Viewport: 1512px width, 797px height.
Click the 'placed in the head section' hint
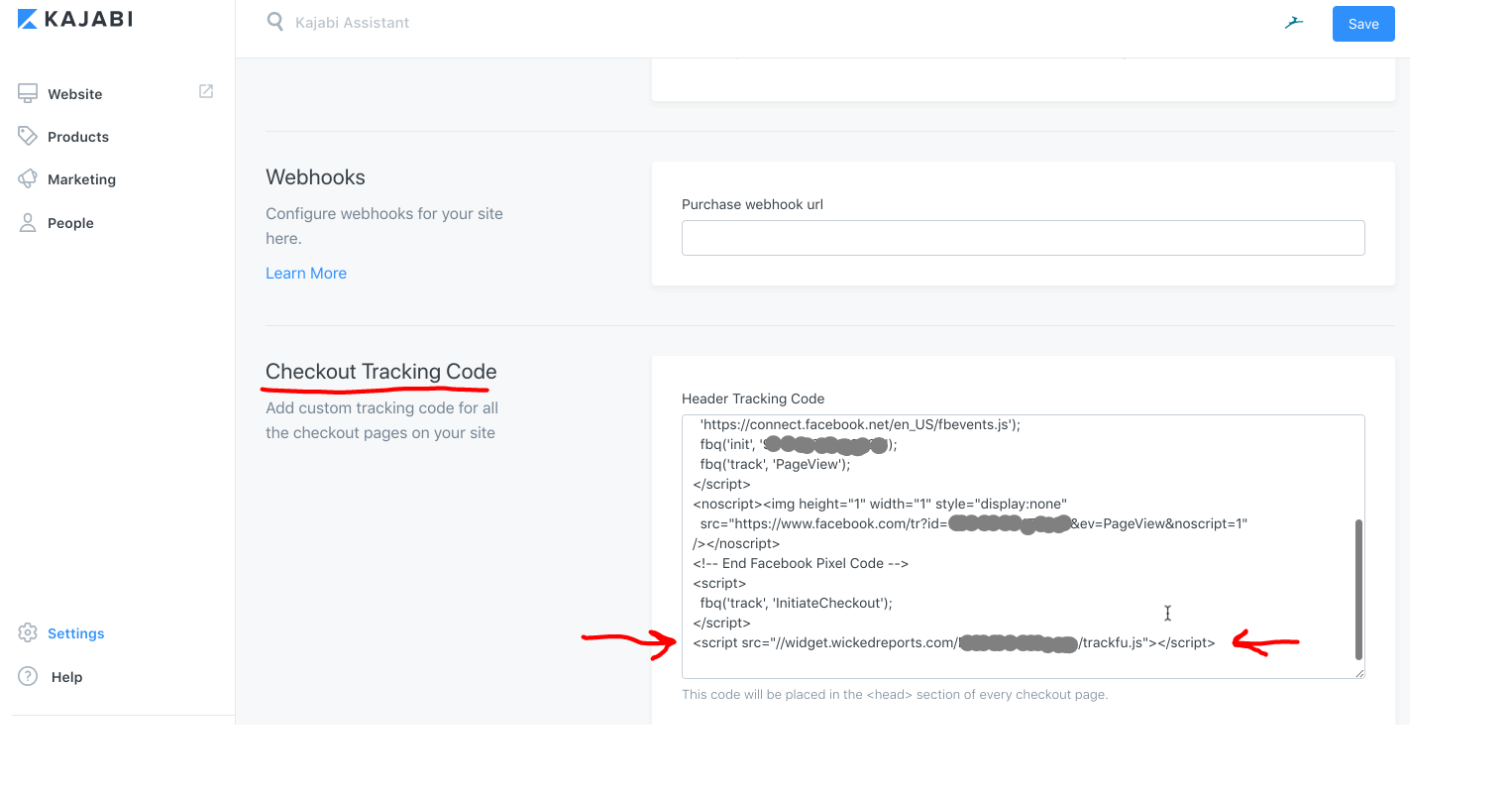click(x=895, y=694)
